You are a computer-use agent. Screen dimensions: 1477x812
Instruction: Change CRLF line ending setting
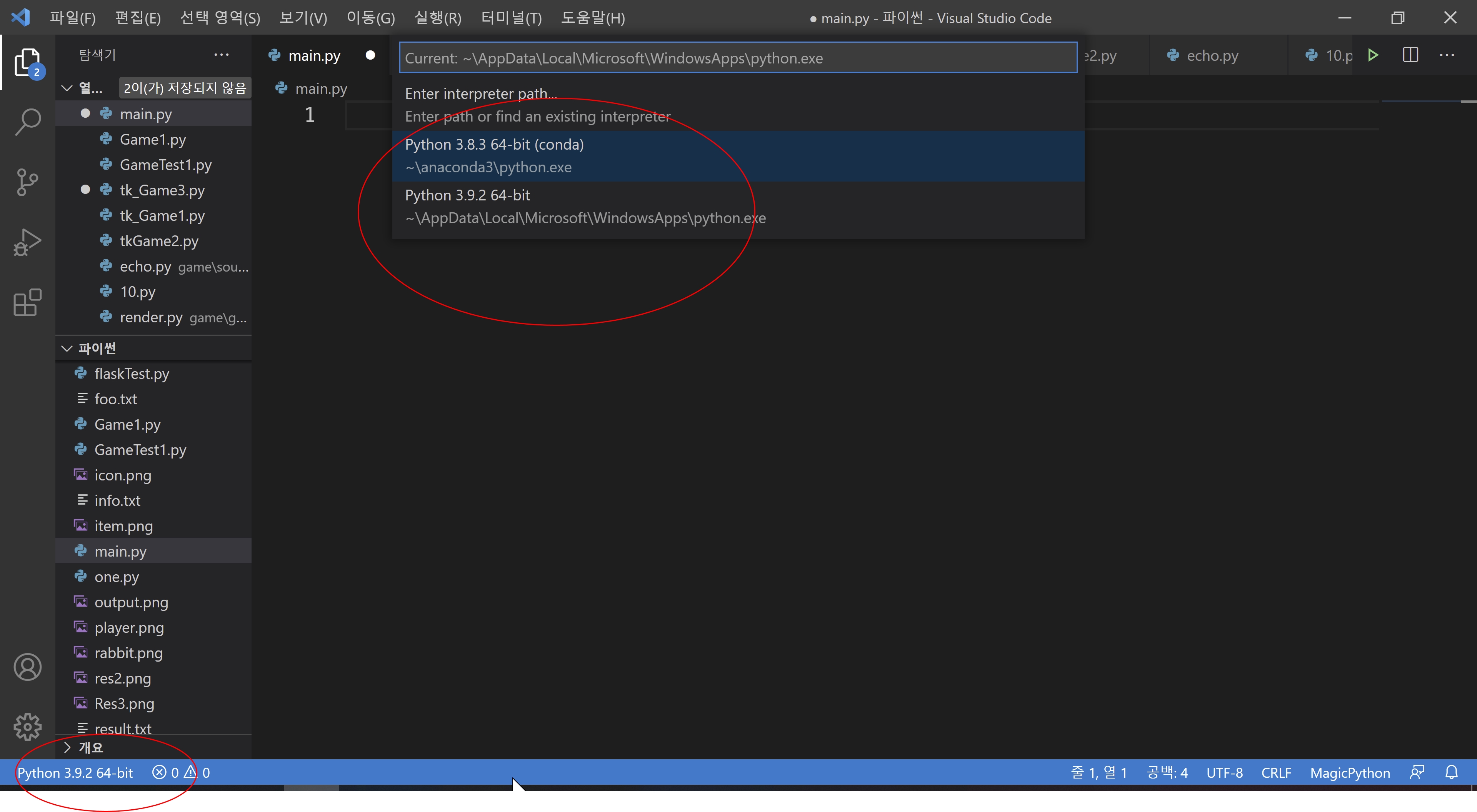(1276, 772)
